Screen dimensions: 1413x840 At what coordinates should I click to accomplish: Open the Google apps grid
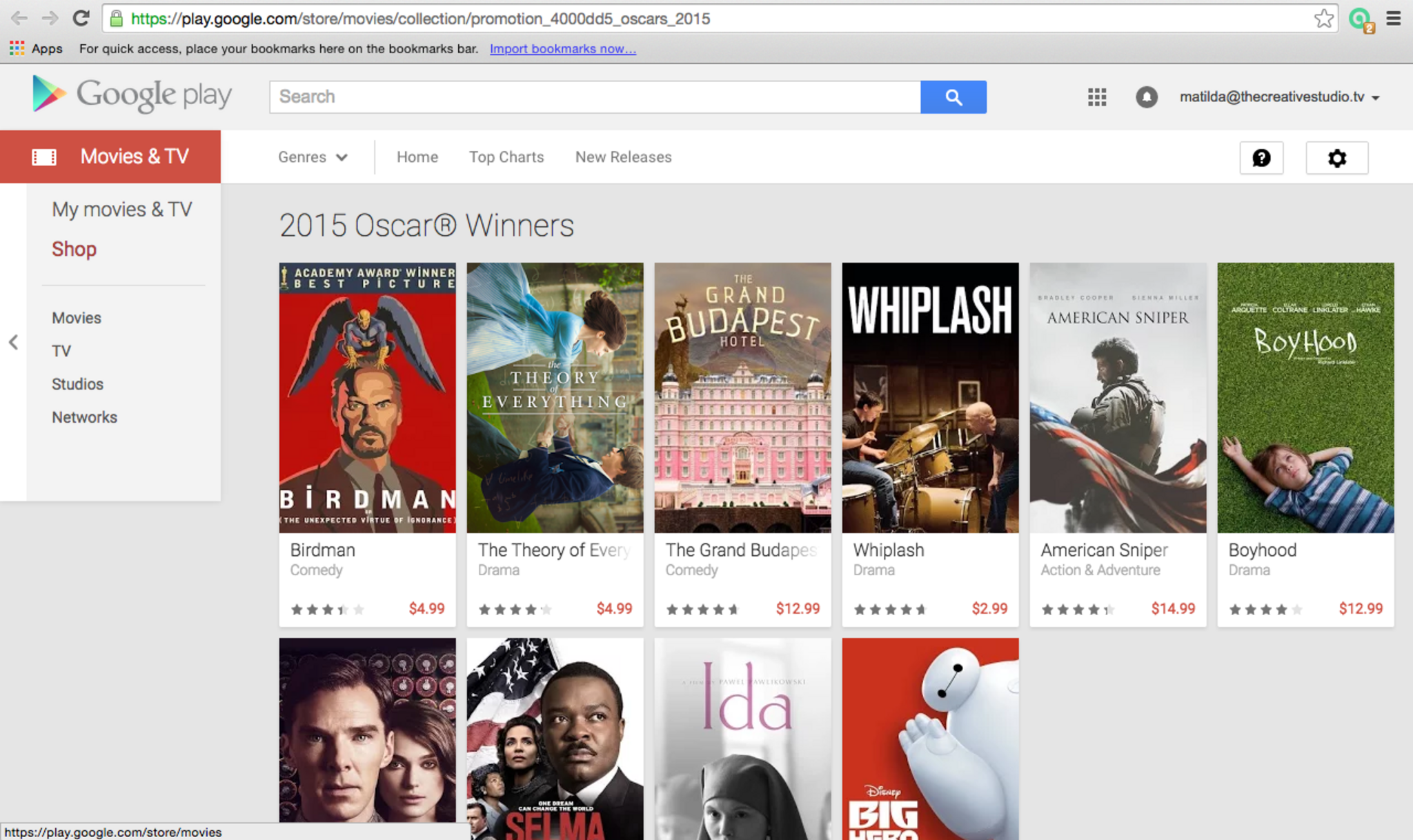1097,97
